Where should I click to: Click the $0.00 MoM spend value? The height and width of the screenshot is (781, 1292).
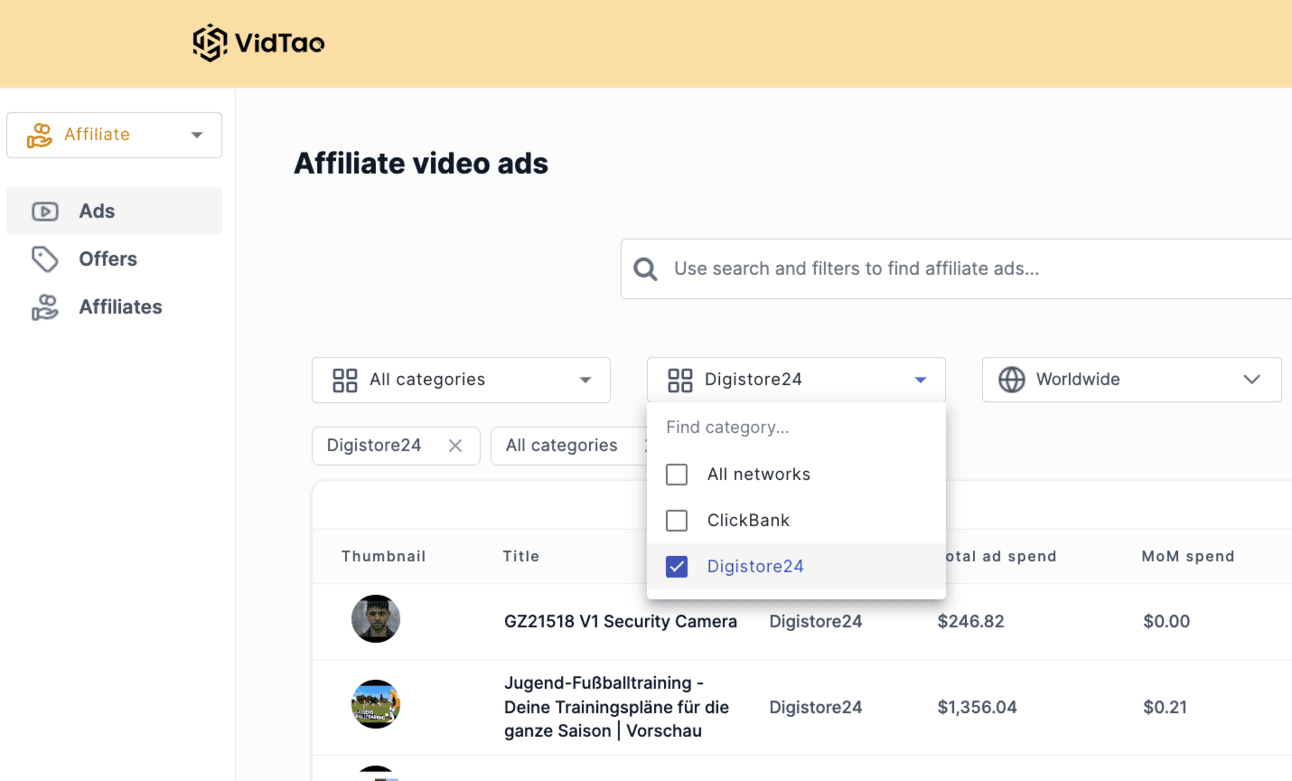1166,622
